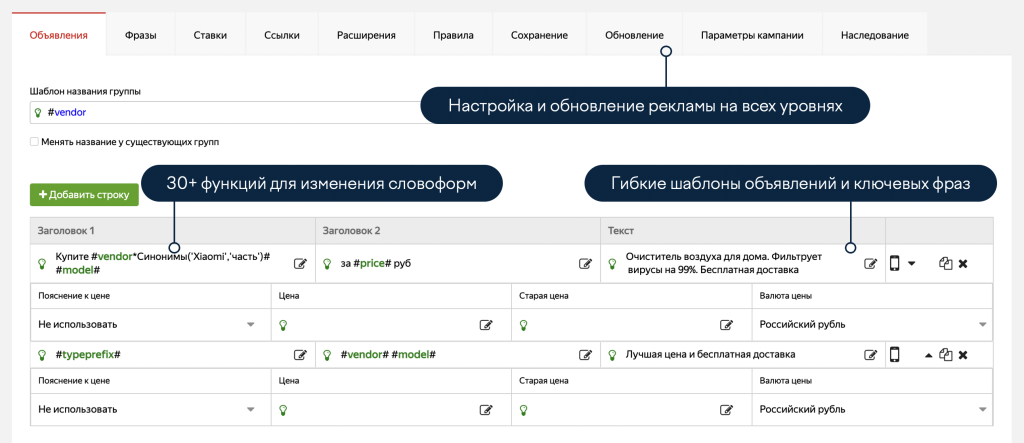1024x443 pixels.
Task: Click the edit icon for Заголовок 1 in first row
Action: pos(300,264)
